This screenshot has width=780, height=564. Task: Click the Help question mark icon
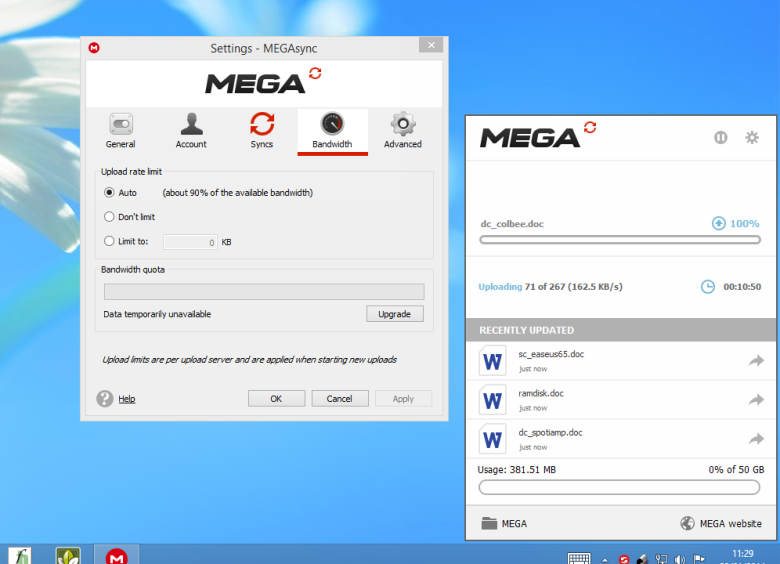[x=105, y=399]
